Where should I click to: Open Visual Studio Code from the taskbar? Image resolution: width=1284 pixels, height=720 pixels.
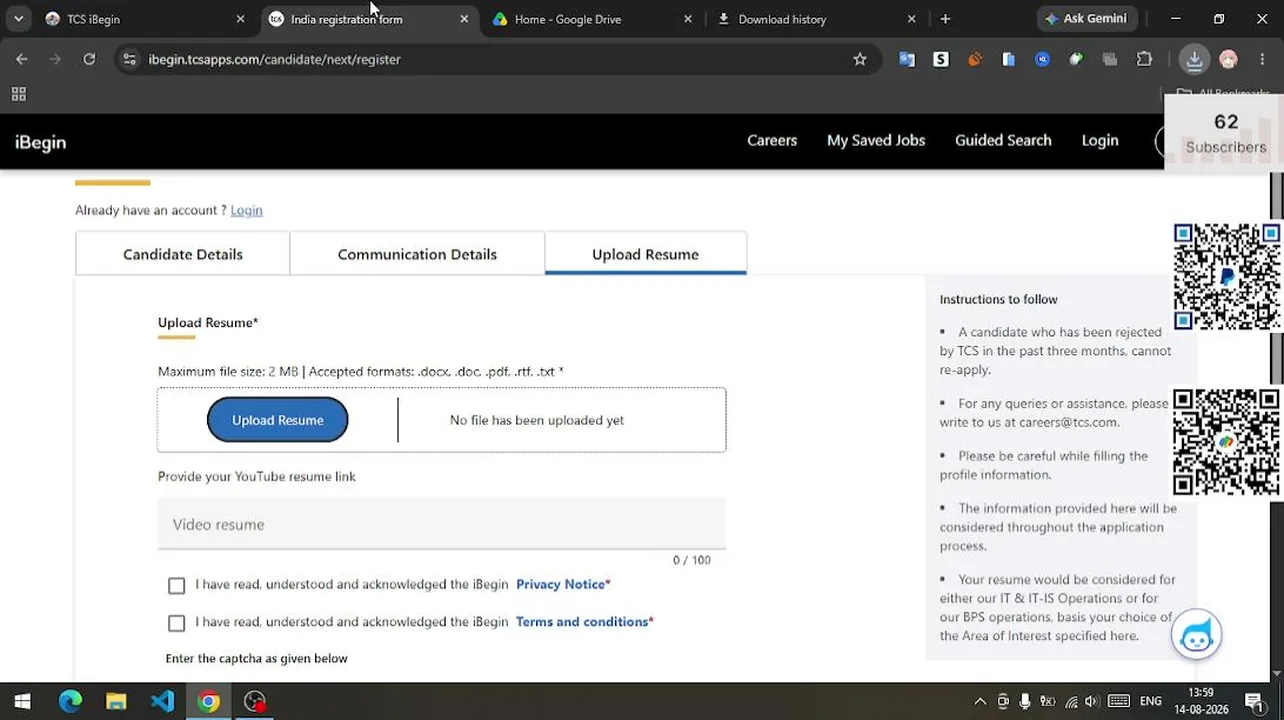point(162,701)
